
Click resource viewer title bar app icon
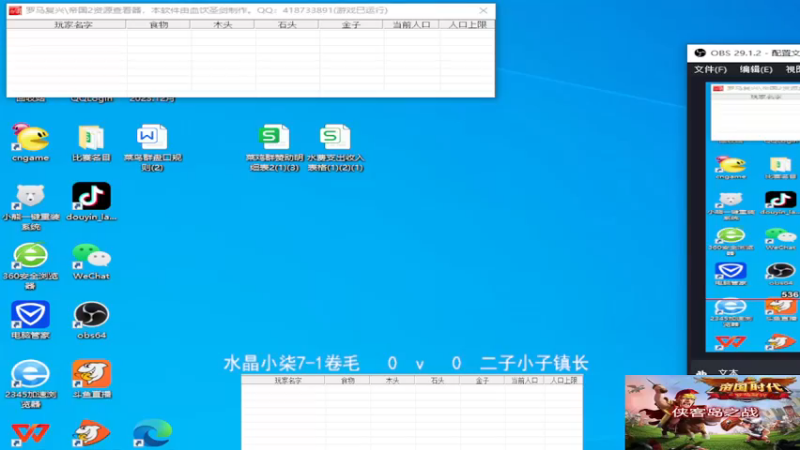pos(15,10)
